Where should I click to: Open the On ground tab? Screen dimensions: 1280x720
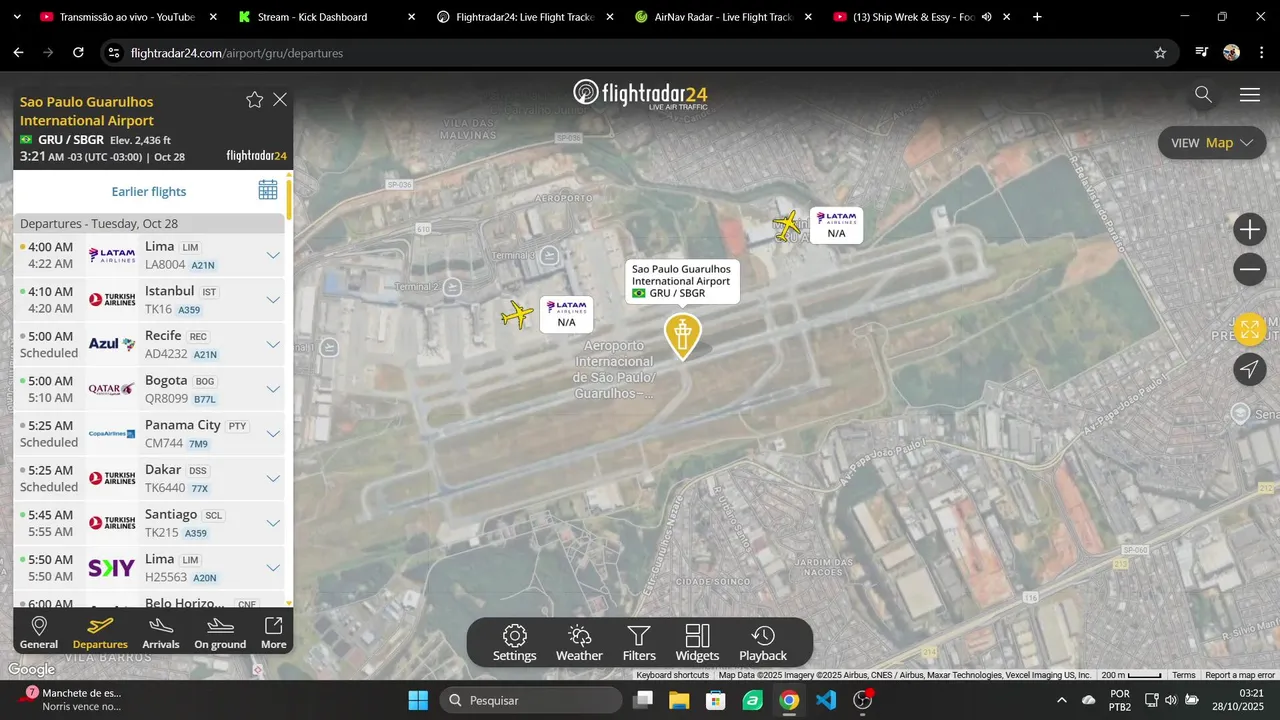tap(220, 633)
